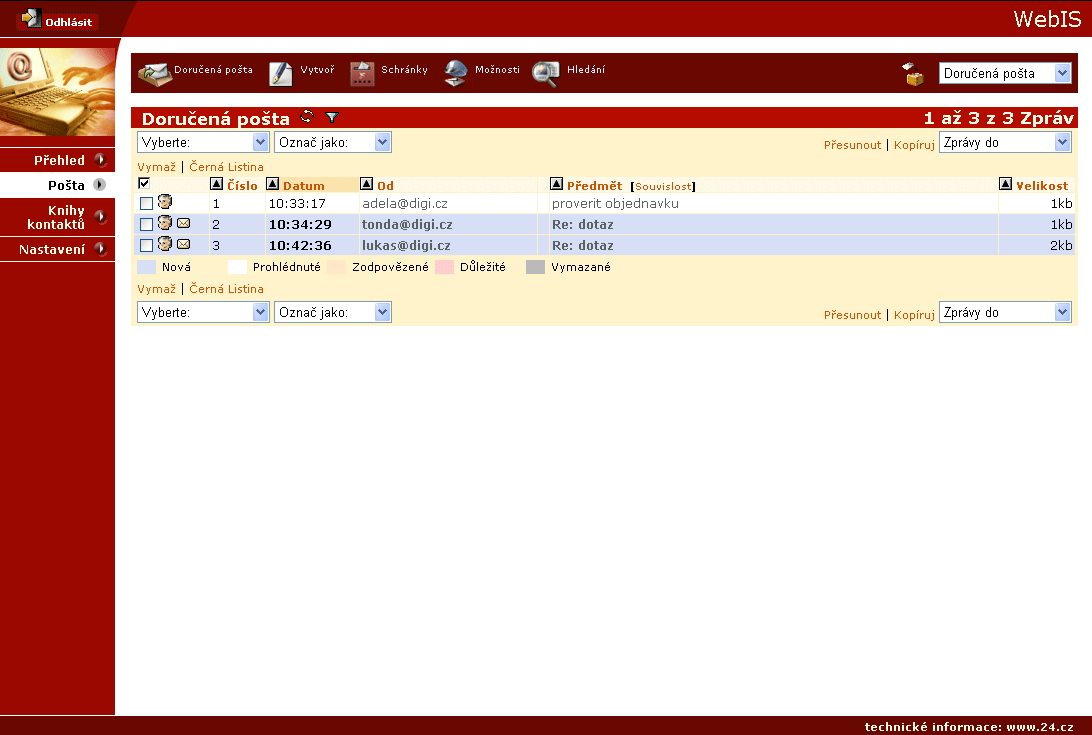Viewport: 1092px width, 735px height.
Task: Click the Datum column header
Action: (x=304, y=186)
